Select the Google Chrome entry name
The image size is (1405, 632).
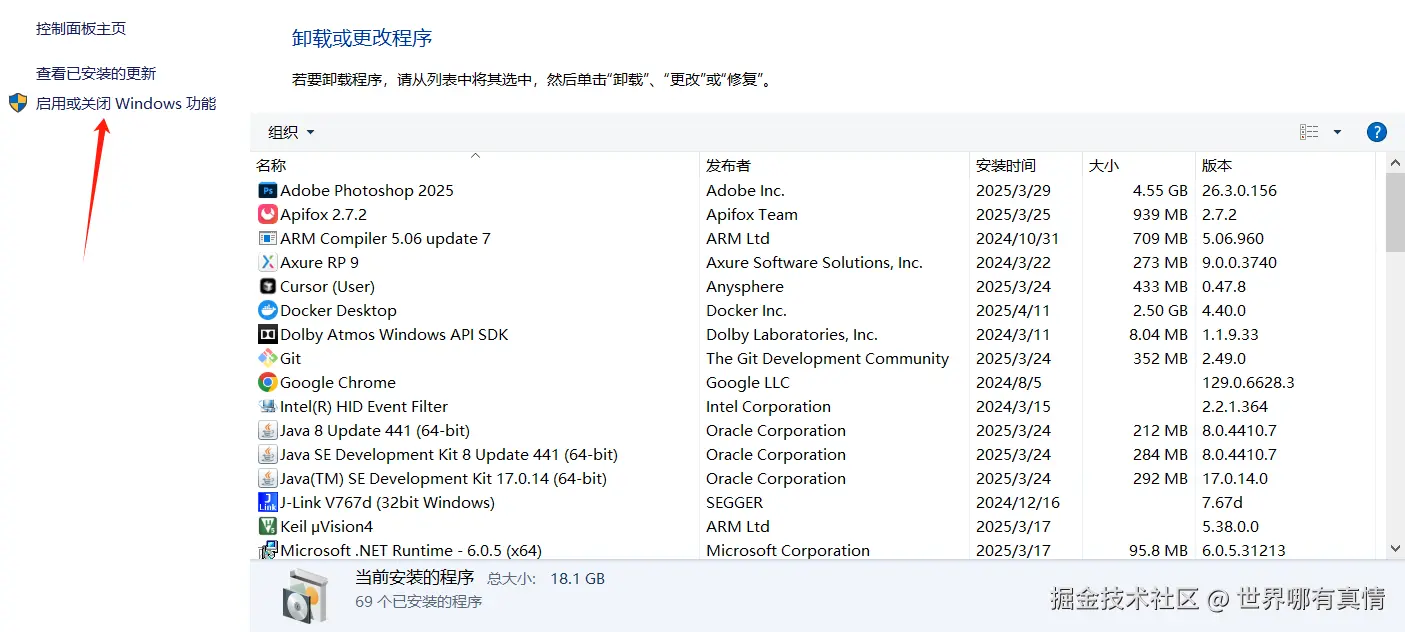pos(338,383)
